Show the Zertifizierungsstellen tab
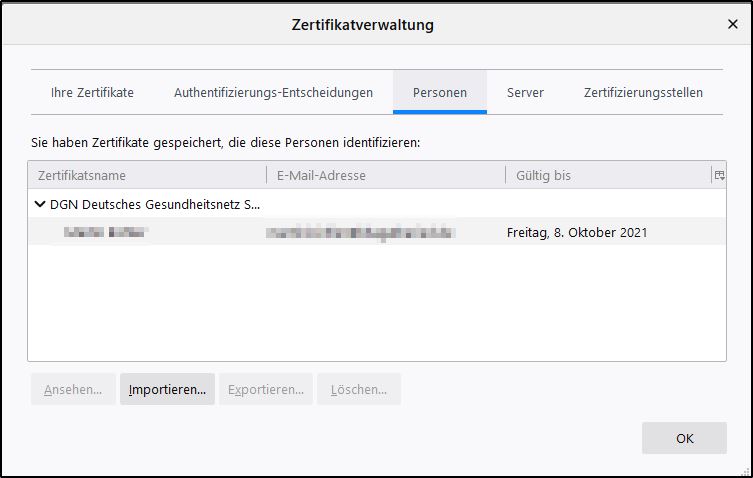The height and width of the screenshot is (478, 753). click(x=643, y=93)
